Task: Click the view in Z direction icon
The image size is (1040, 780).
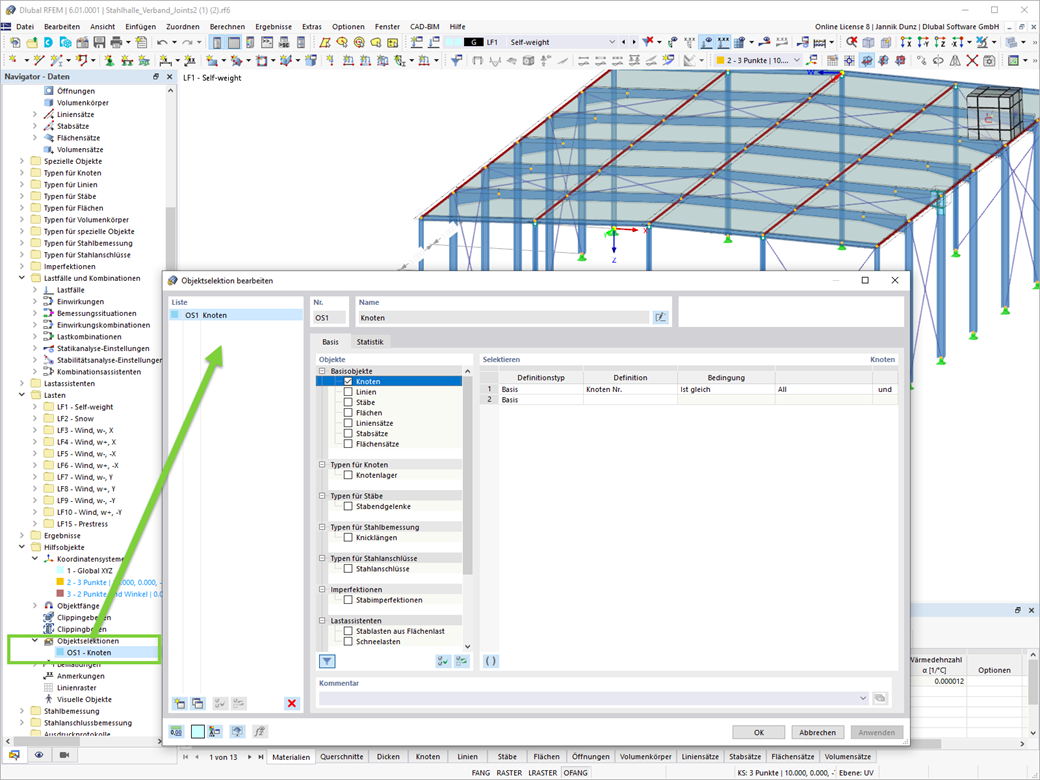Action: [x=940, y=42]
